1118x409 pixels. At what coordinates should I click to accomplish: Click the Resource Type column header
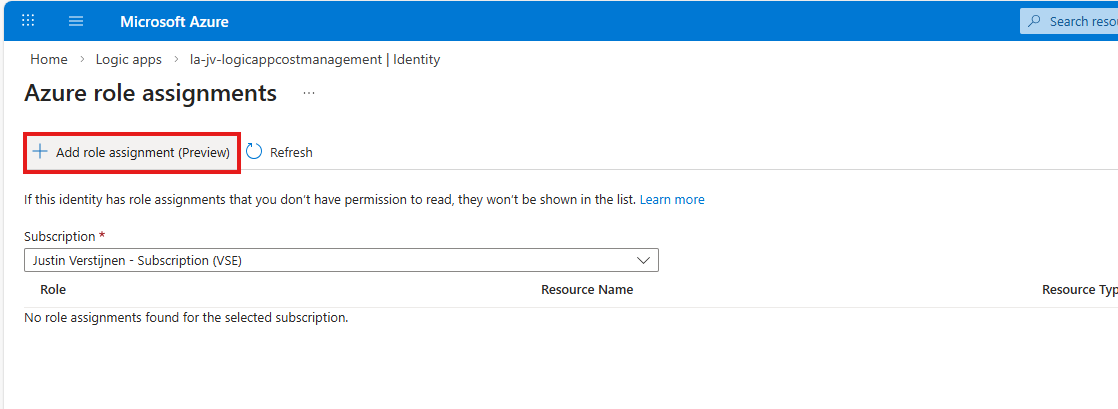[x=1079, y=290]
